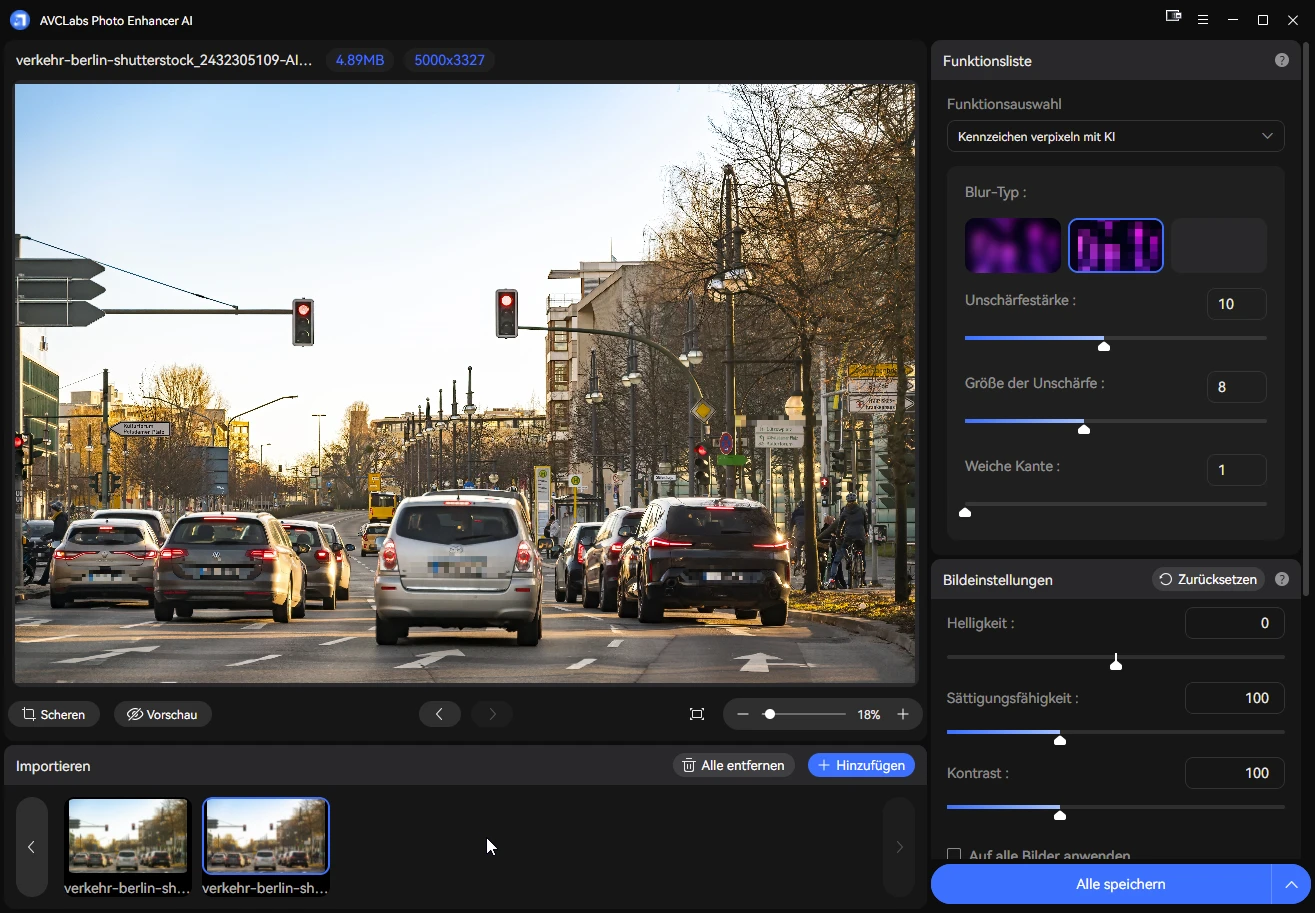Enable 'Auf alle Bilder anwenden' checkbox
Viewport: 1315px width, 913px height.
click(x=954, y=855)
